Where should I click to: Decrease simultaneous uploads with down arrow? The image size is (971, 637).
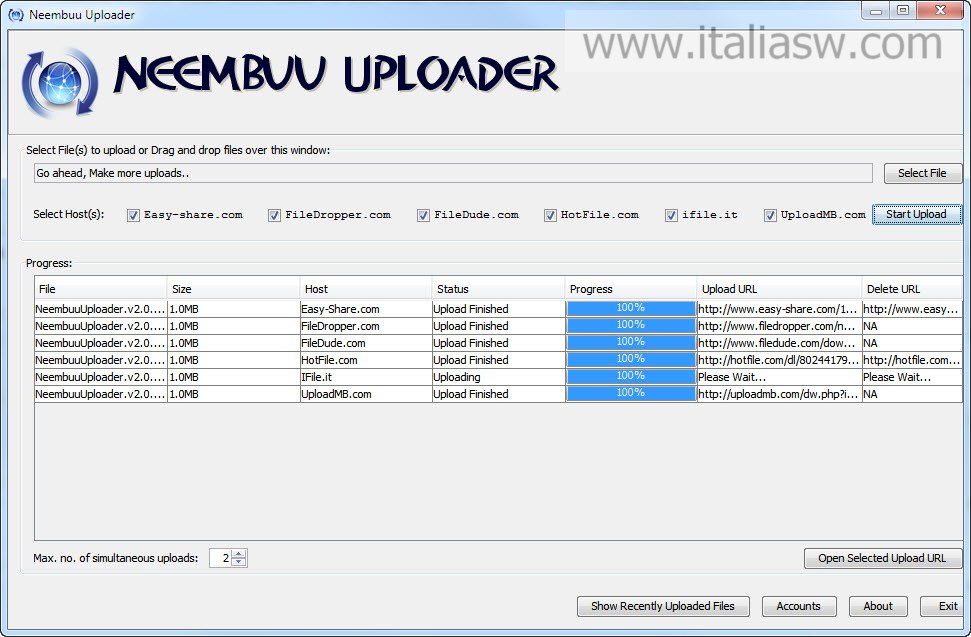click(239, 562)
